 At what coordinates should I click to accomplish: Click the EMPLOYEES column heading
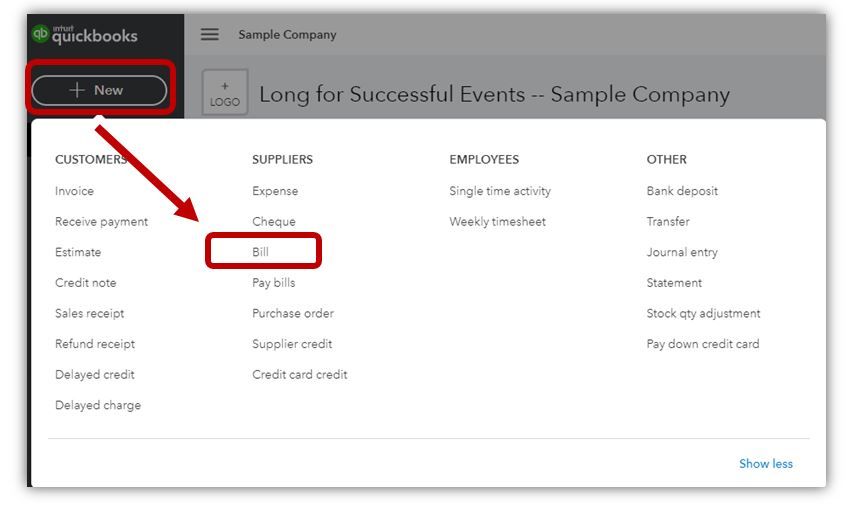484,160
